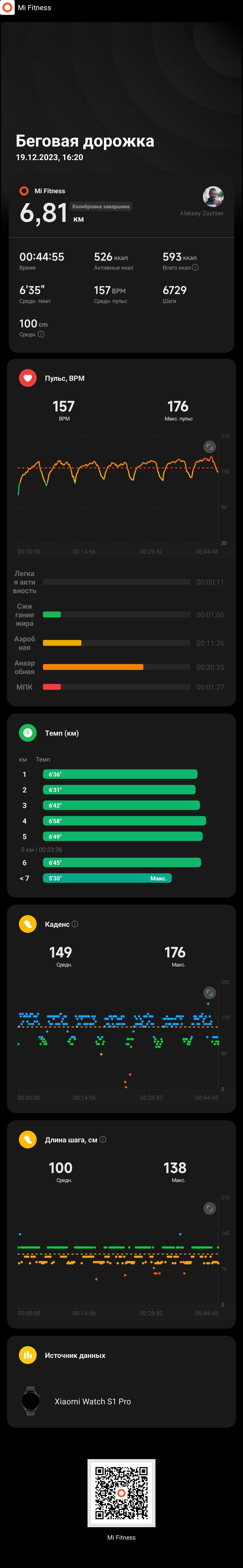Expand the stride length chart fullscreen

pyautogui.click(x=210, y=1208)
